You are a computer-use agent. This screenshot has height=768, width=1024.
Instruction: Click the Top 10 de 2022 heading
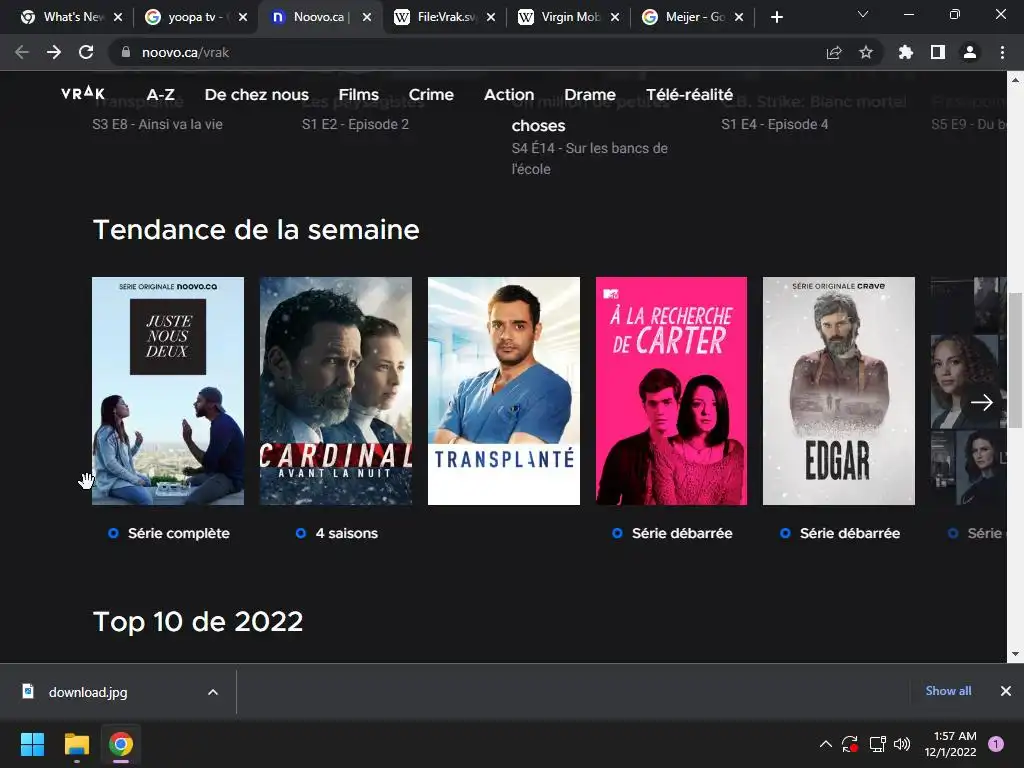click(x=198, y=622)
